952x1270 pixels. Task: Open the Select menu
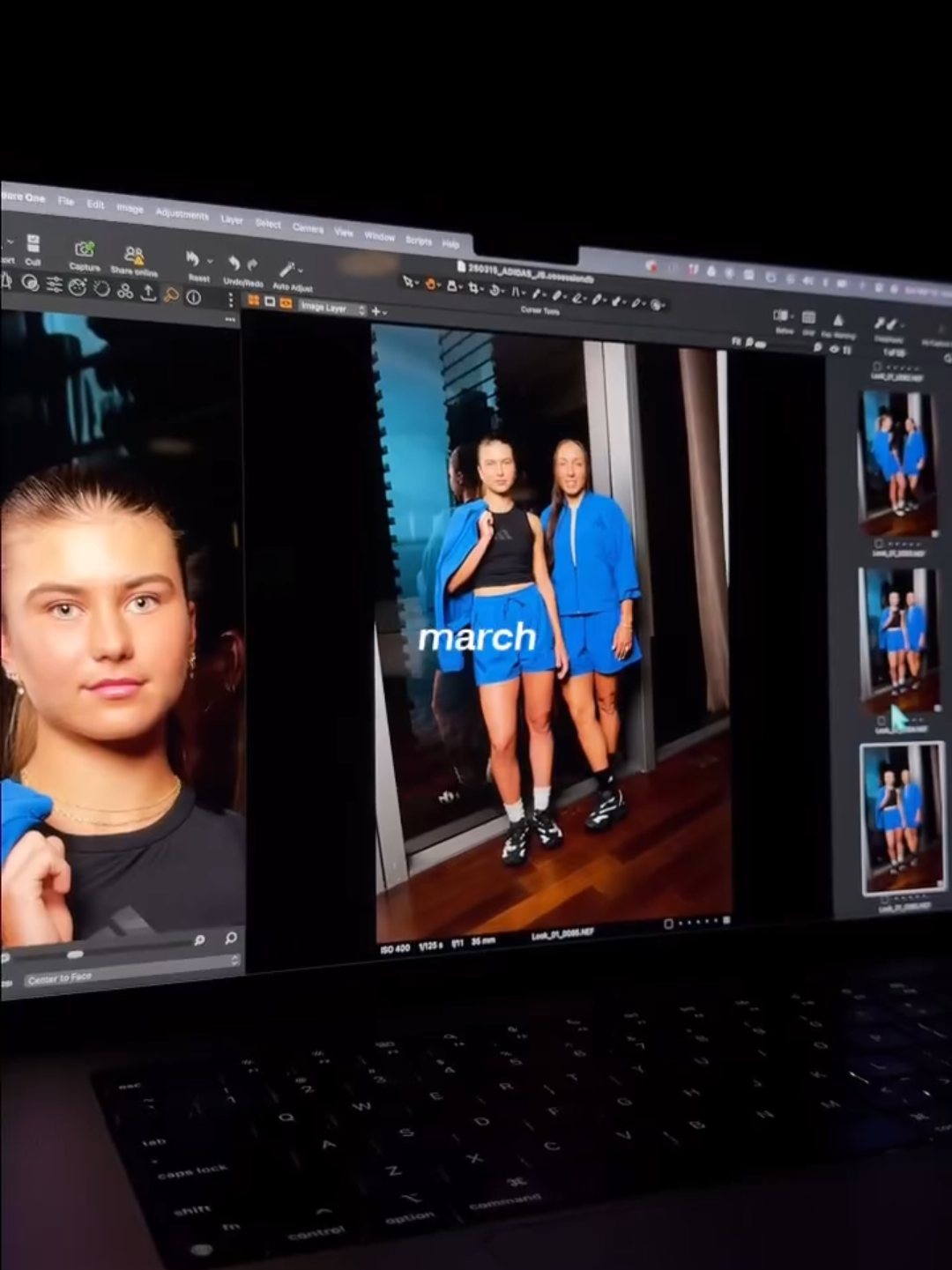point(268,224)
